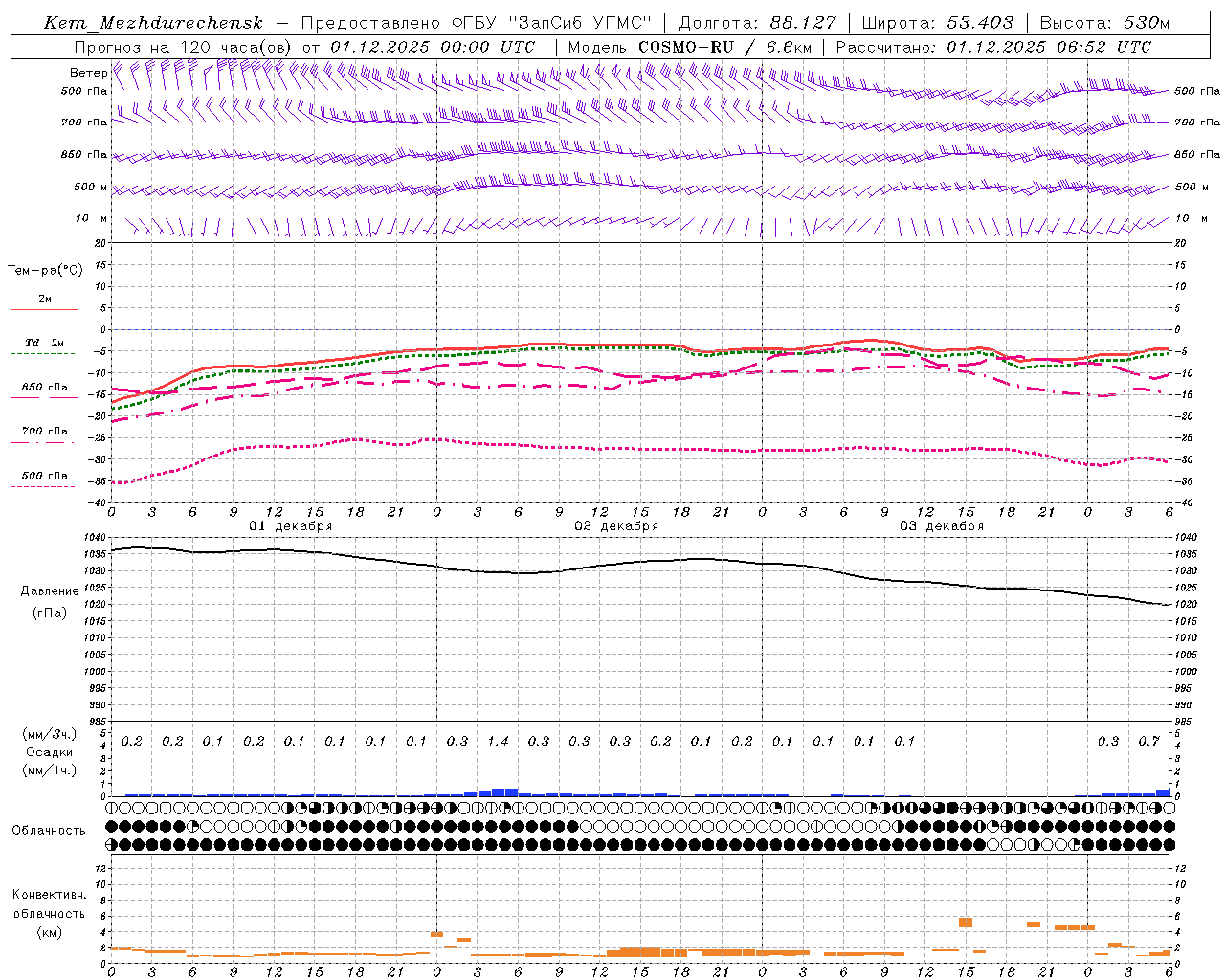
Task: Click the '(гПа)' unit under Давление
Action: [50, 612]
